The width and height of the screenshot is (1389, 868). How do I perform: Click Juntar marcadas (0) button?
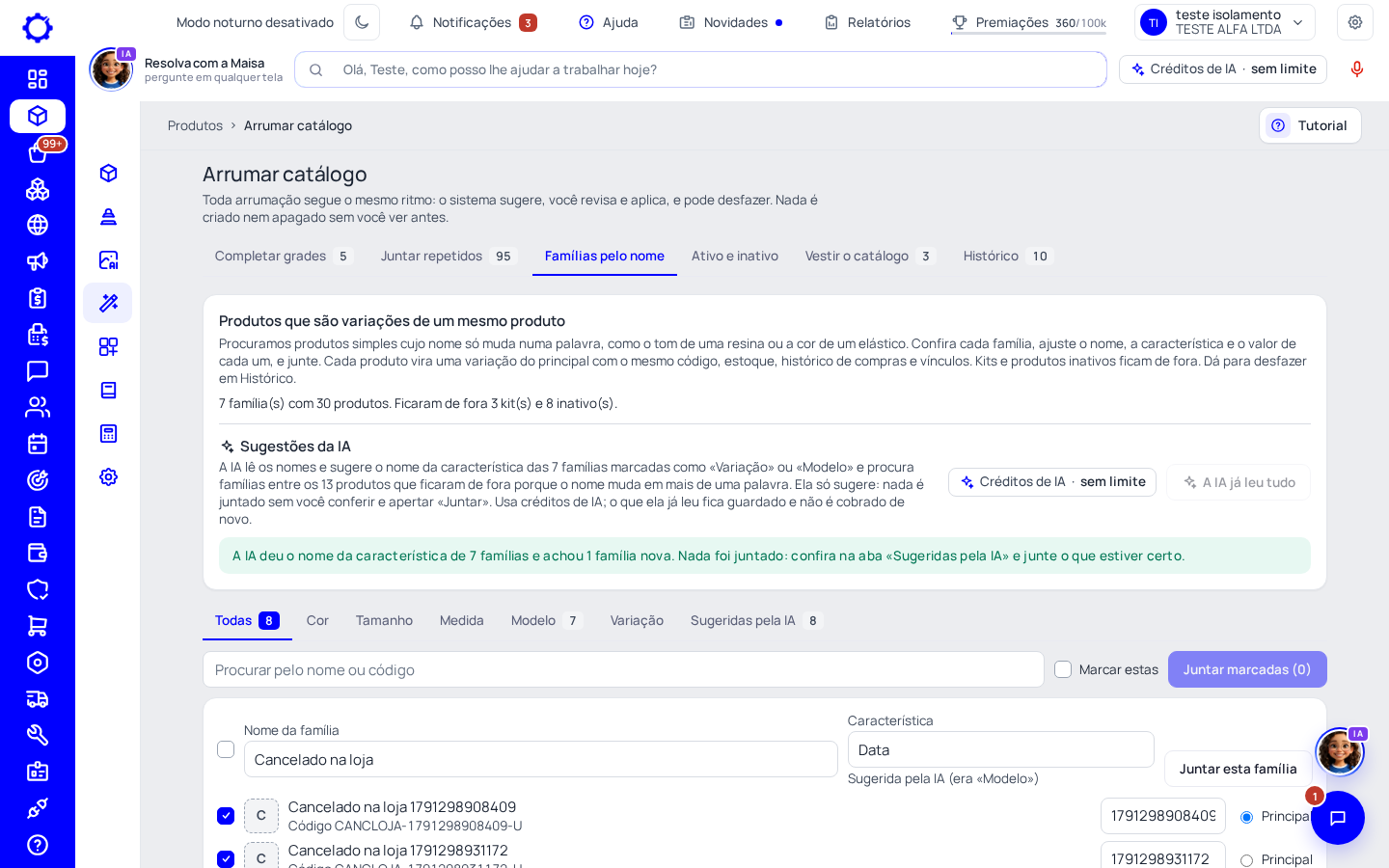coord(1247,669)
